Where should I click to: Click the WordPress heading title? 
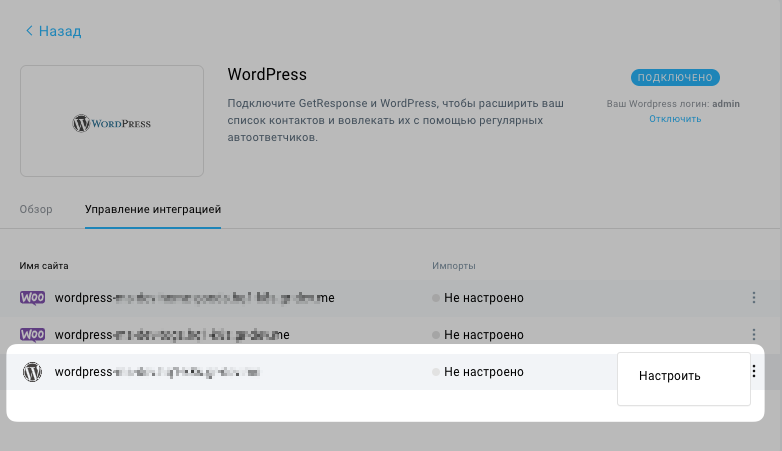pyautogui.click(x=267, y=74)
